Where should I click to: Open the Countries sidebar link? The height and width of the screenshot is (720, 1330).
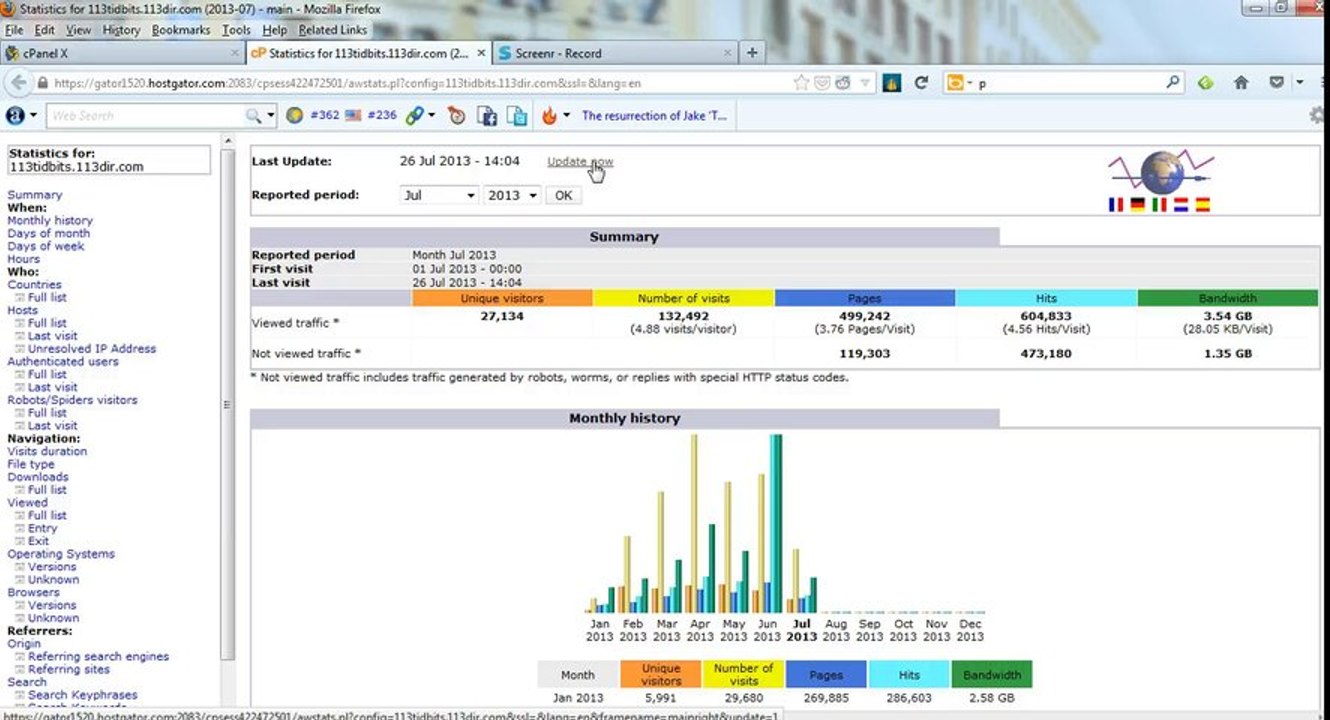point(34,284)
